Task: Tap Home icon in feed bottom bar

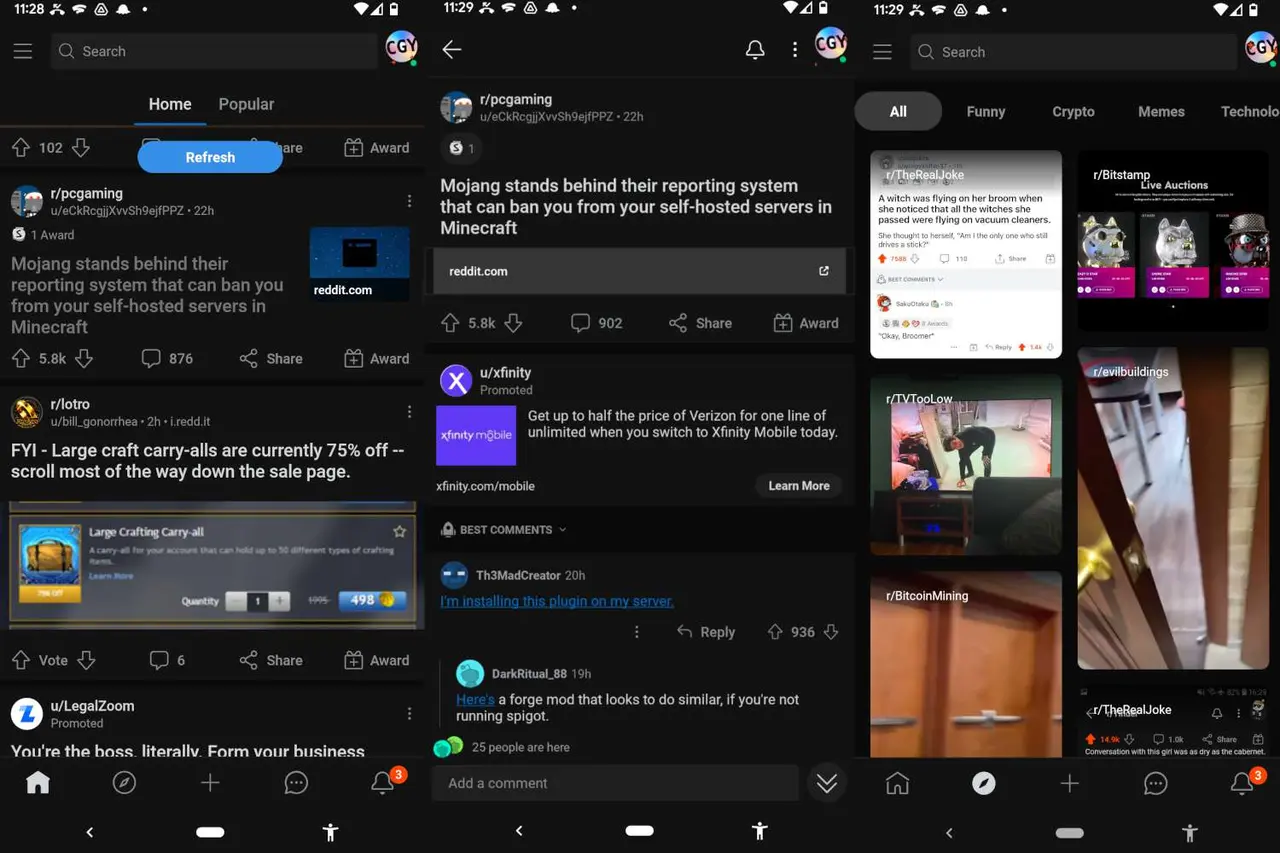Action: (x=38, y=783)
